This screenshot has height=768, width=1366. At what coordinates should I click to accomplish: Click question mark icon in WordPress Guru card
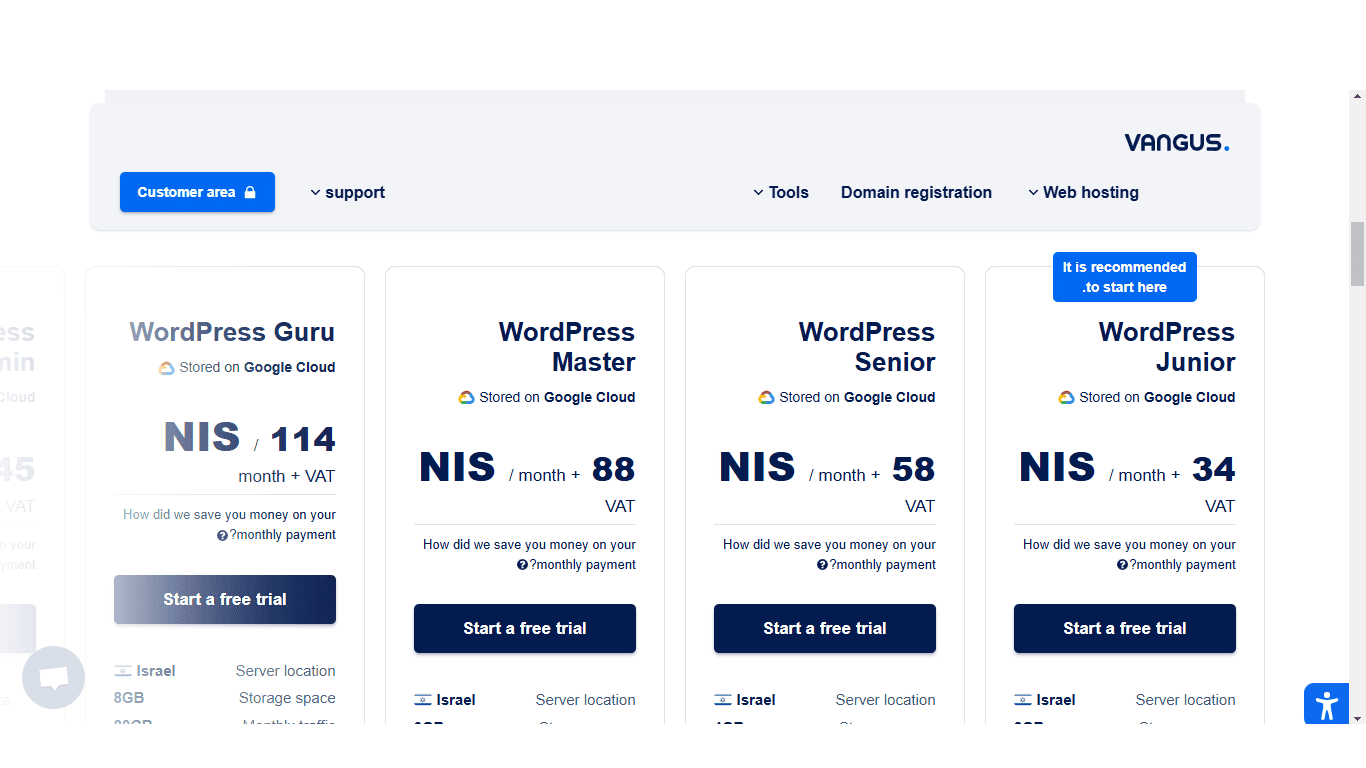pyautogui.click(x=222, y=536)
